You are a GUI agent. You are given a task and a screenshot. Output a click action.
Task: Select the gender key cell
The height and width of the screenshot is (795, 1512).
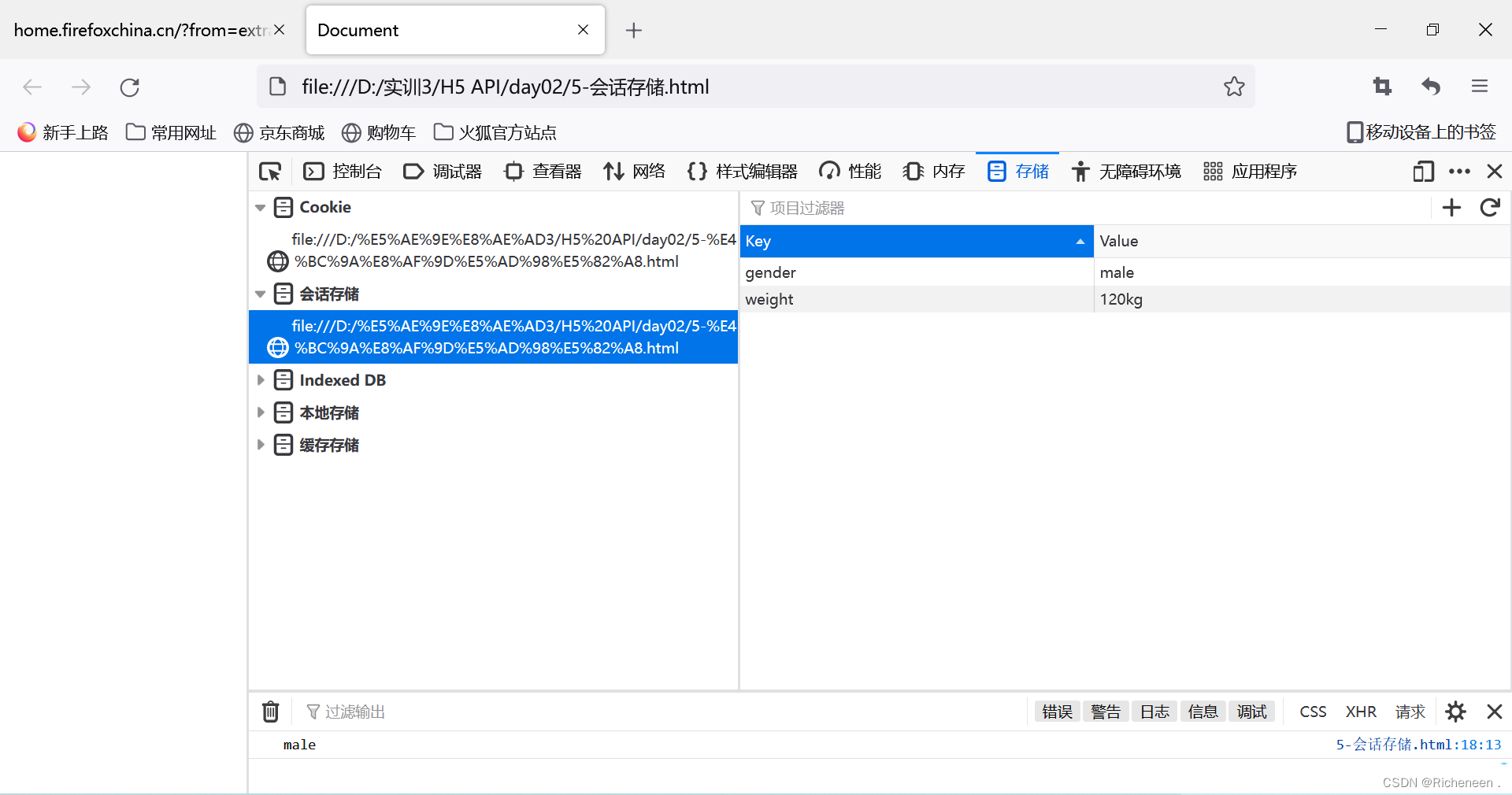click(917, 272)
